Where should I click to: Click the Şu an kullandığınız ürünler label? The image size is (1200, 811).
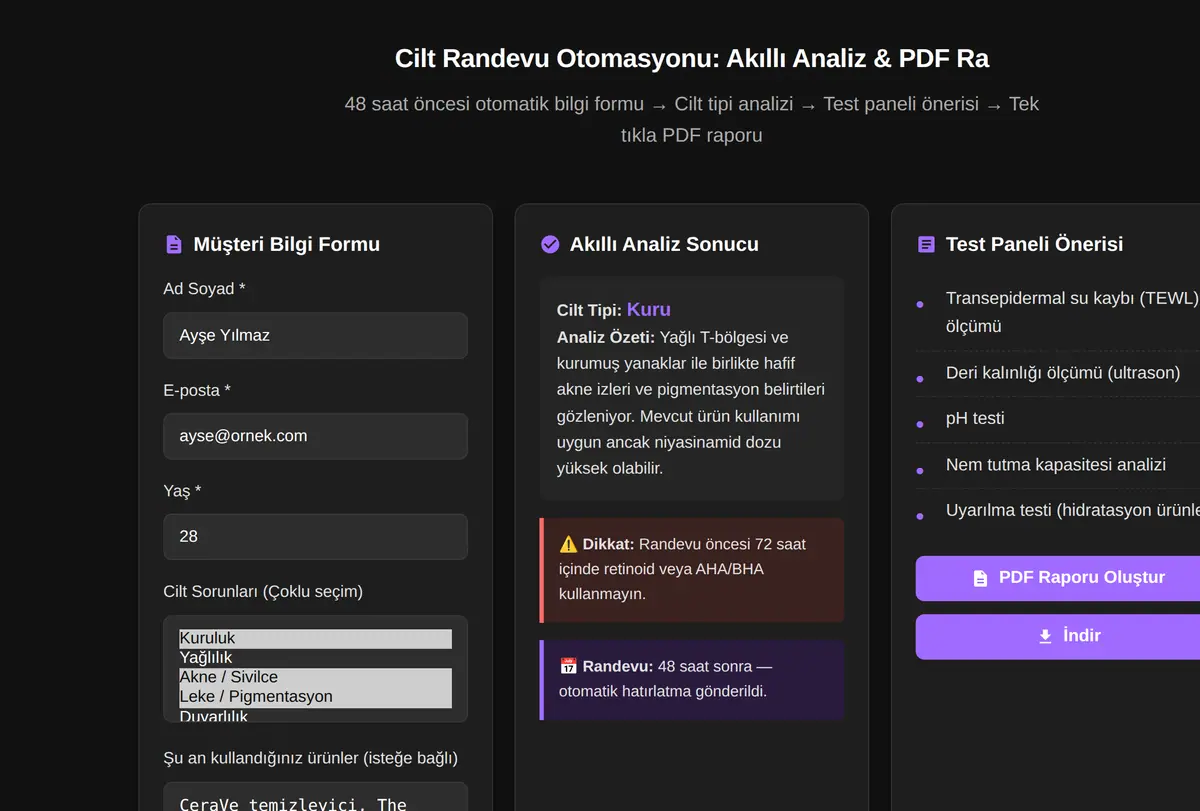click(311, 758)
